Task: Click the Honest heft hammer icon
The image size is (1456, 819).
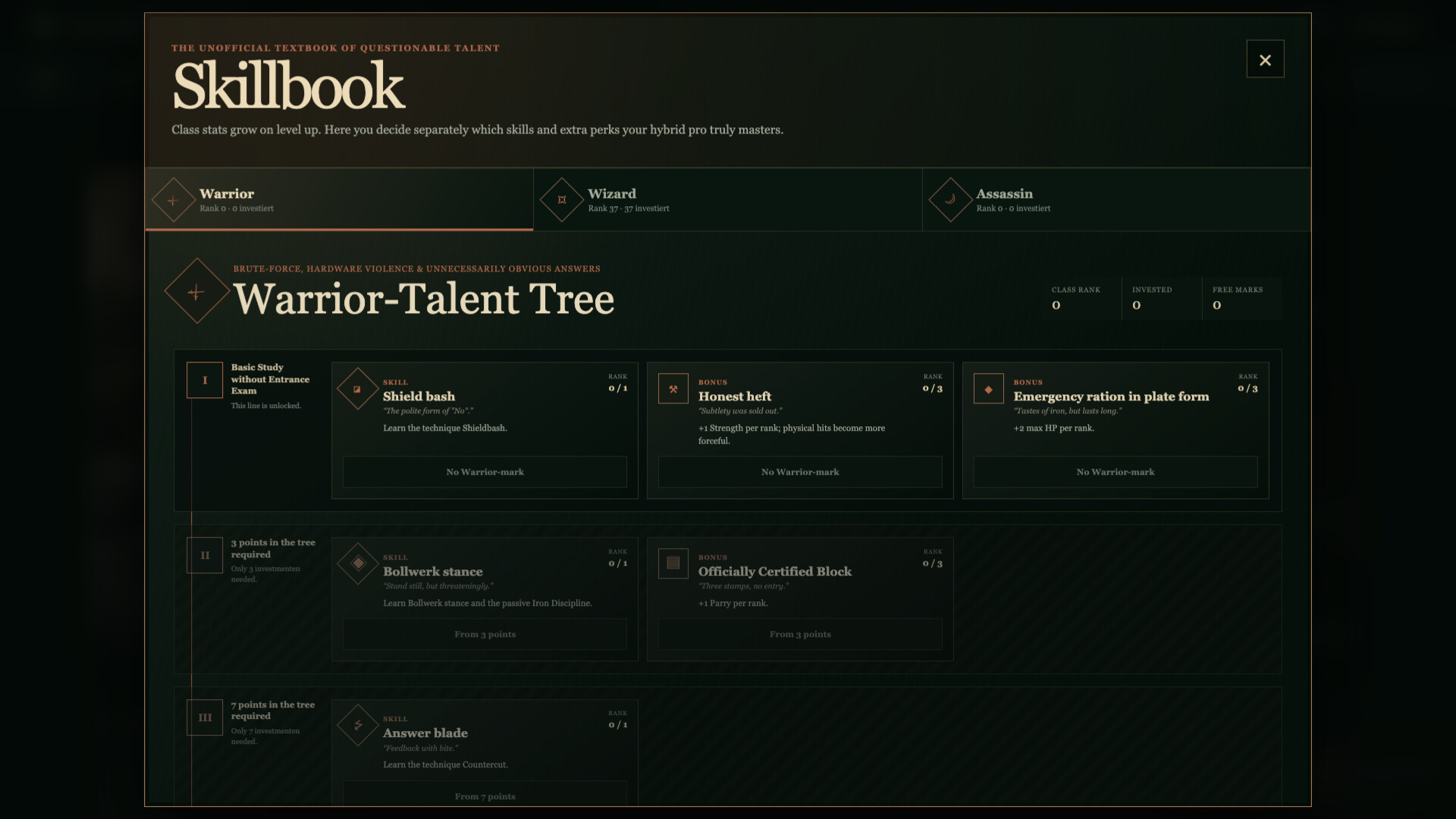Action: pyautogui.click(x=673, y=389)
